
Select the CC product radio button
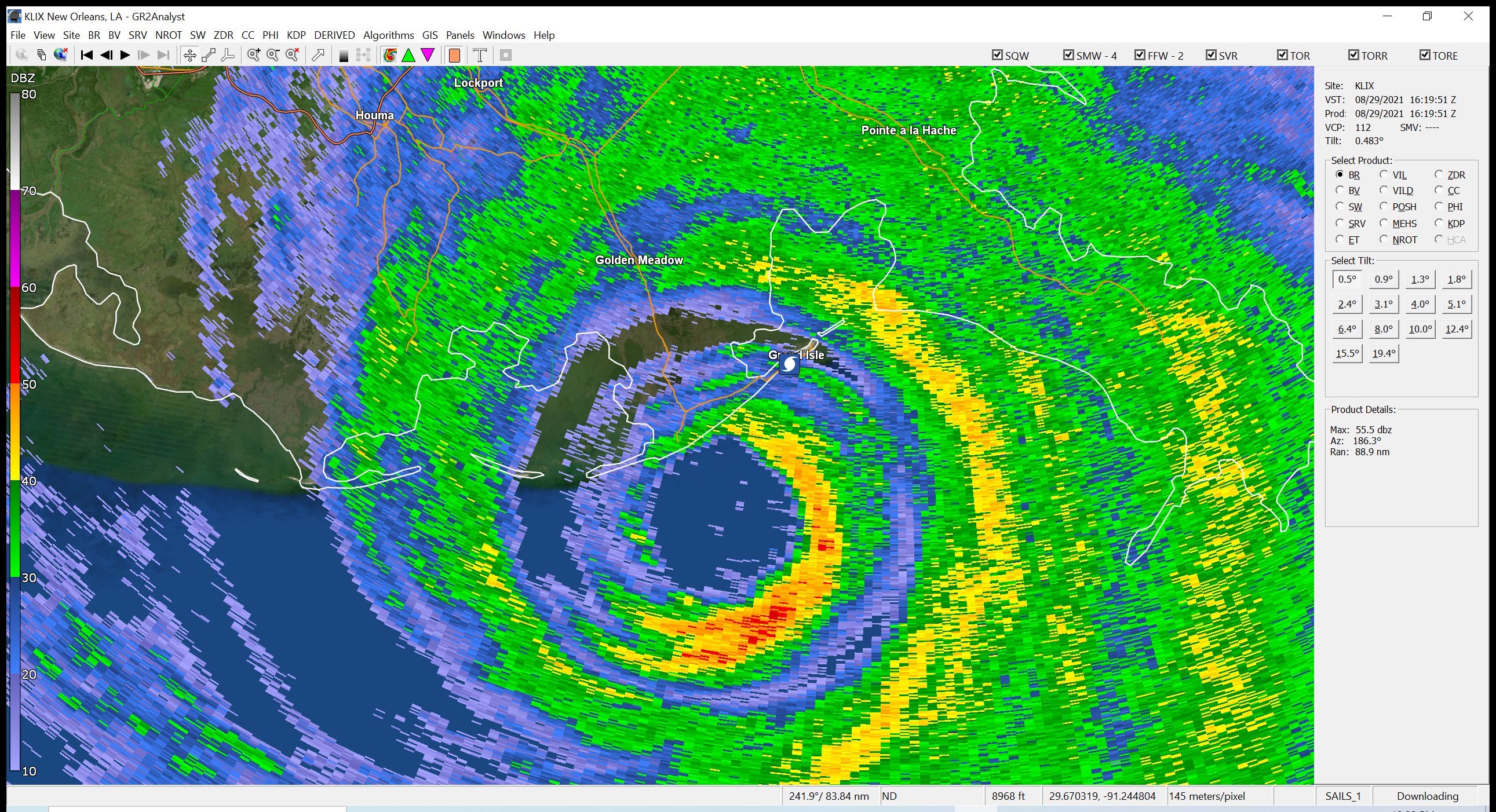tap(1439, 190)
